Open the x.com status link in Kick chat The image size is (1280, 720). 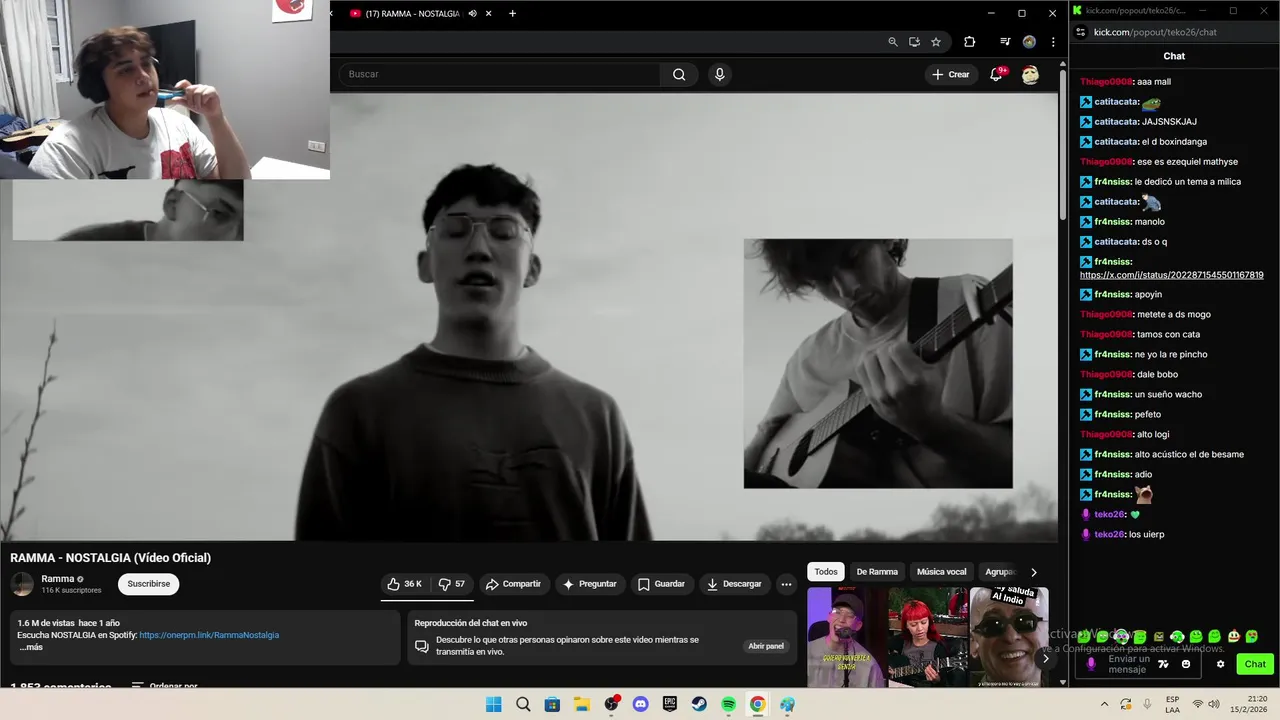click(1171, 275)
